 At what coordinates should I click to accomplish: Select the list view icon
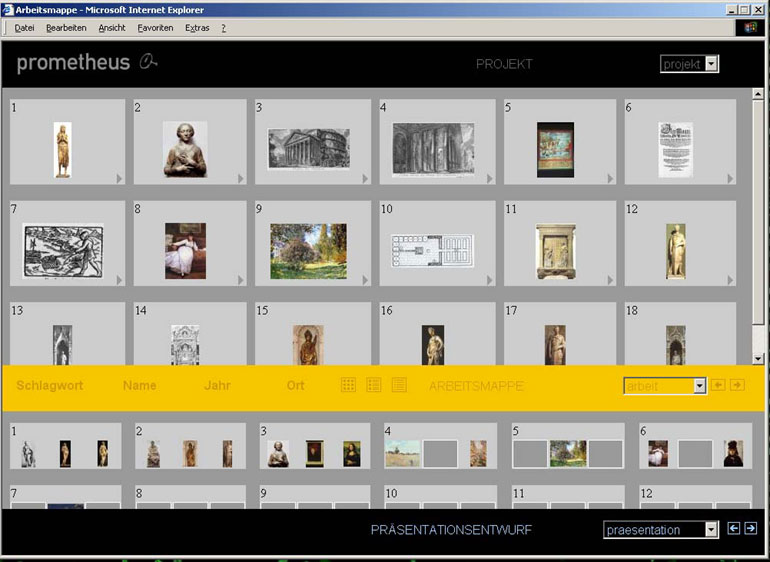[x=399, y=385]
